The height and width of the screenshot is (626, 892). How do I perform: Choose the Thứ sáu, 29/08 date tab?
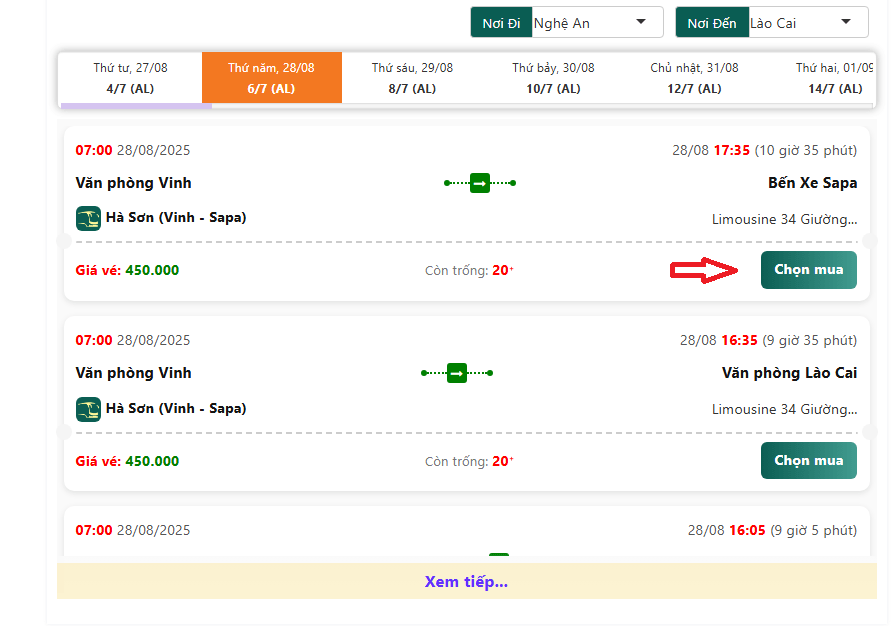click(x=412, y=78)
